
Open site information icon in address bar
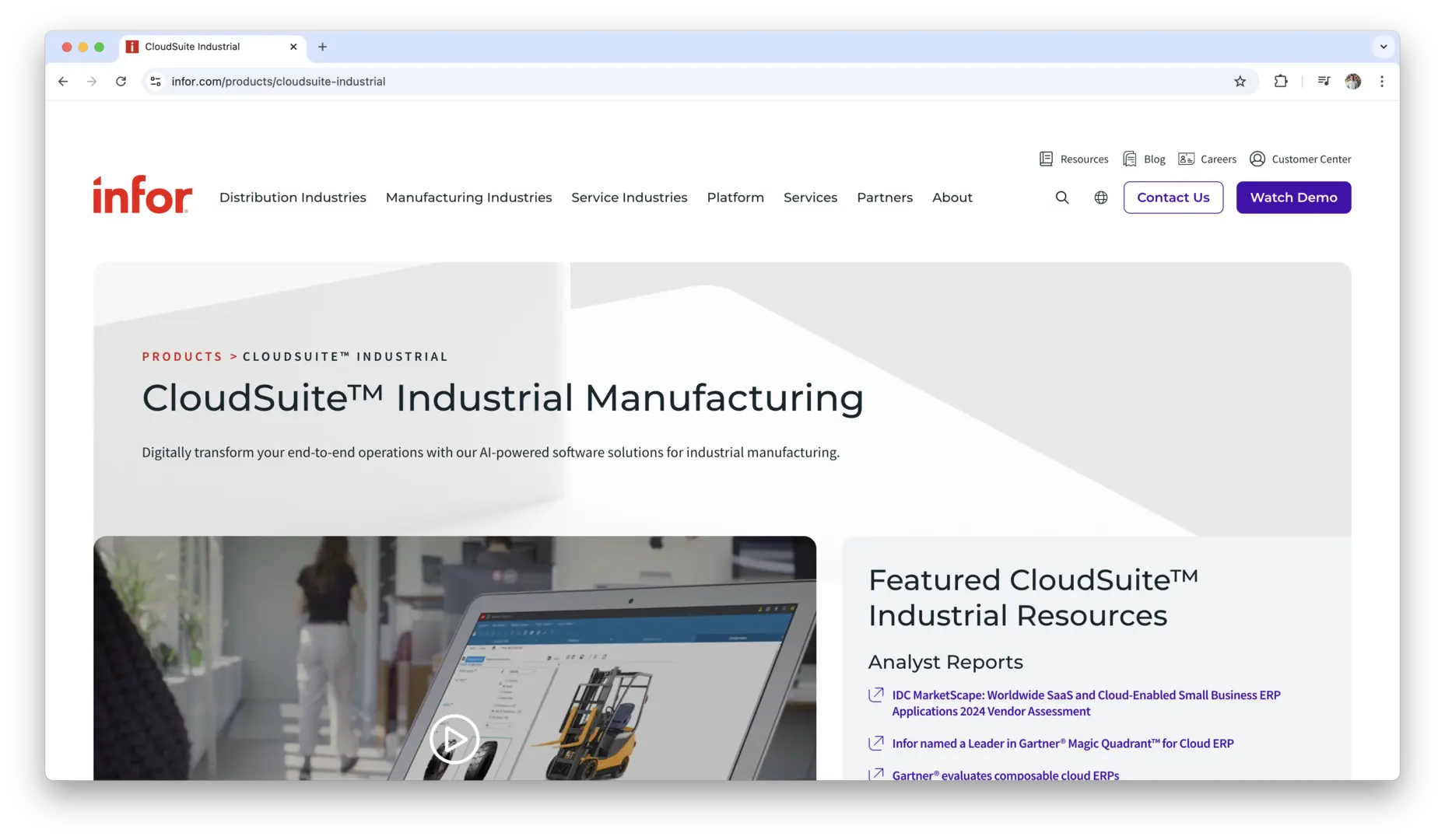pyautogui.click(x=156, y=81)
